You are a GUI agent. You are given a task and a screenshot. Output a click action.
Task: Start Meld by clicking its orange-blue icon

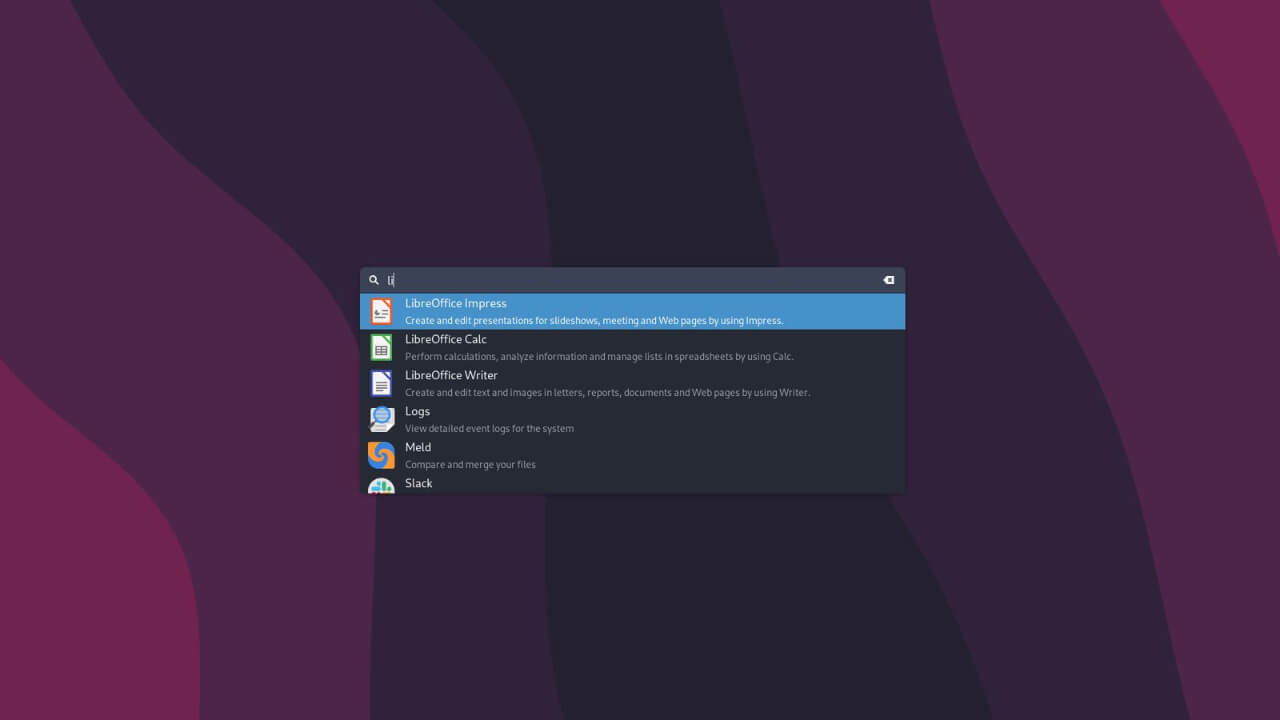coord(381,455)
